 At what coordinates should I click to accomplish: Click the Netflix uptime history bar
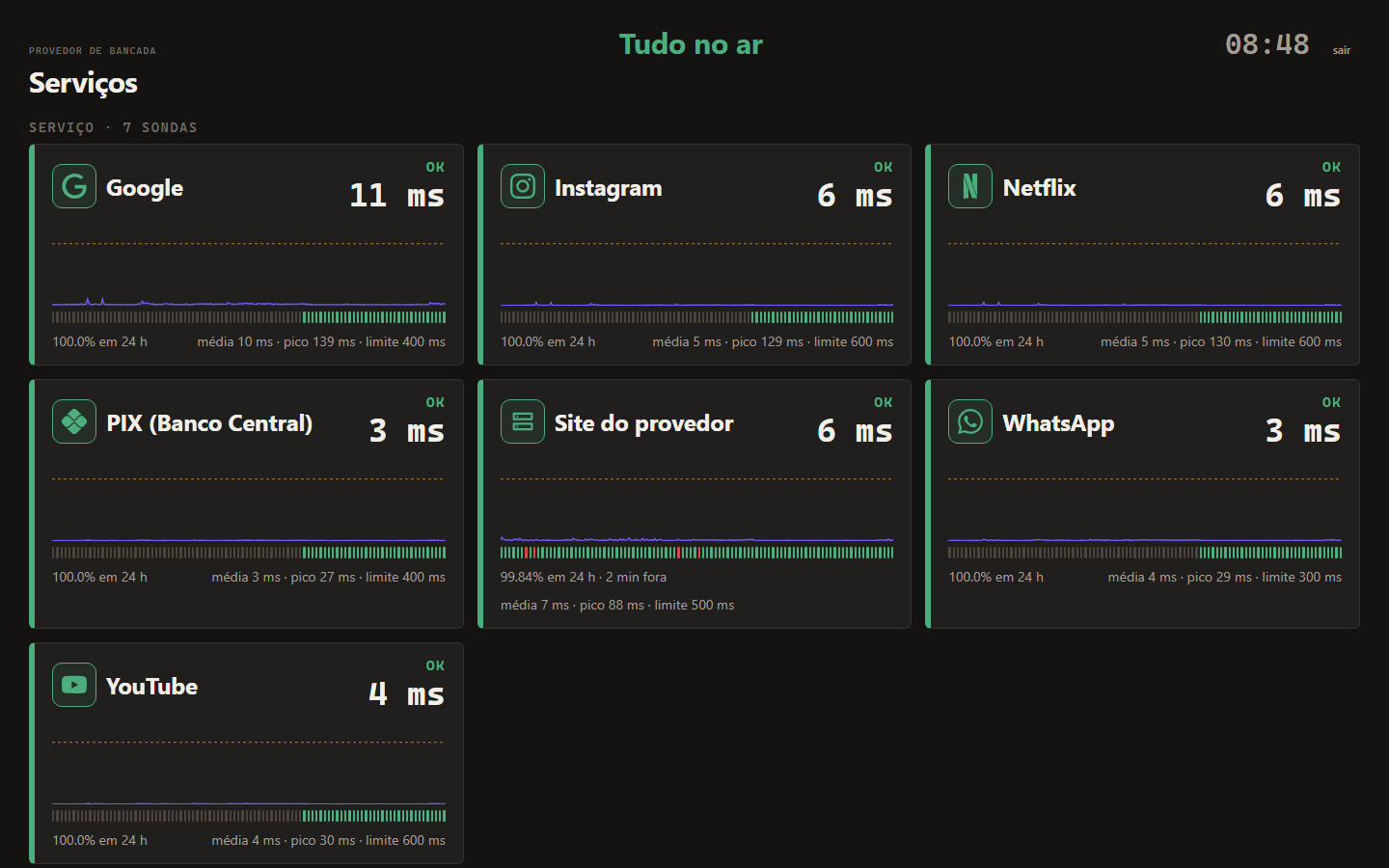1145,317
